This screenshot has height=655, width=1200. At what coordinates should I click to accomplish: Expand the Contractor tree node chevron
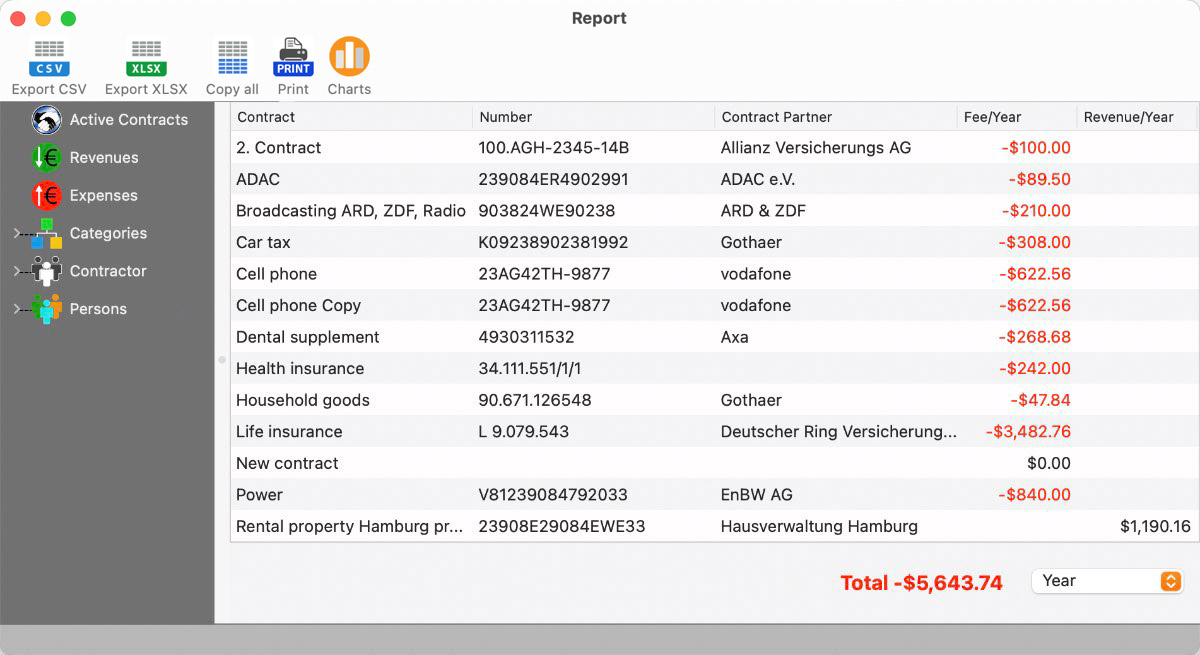[x=17, y=271]
